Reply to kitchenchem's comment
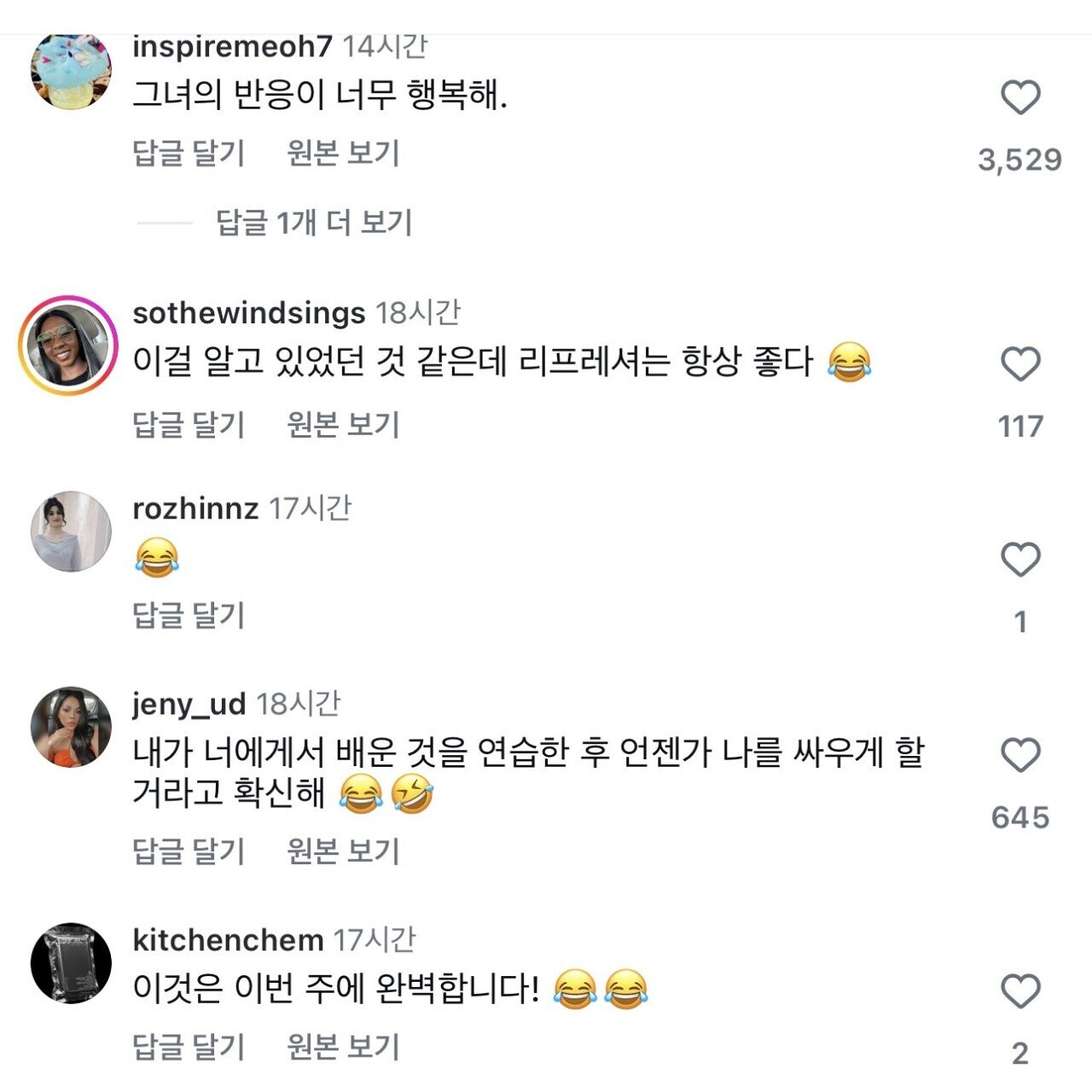Viewport: 1092px width, 1092px height. coord(189,1047)
